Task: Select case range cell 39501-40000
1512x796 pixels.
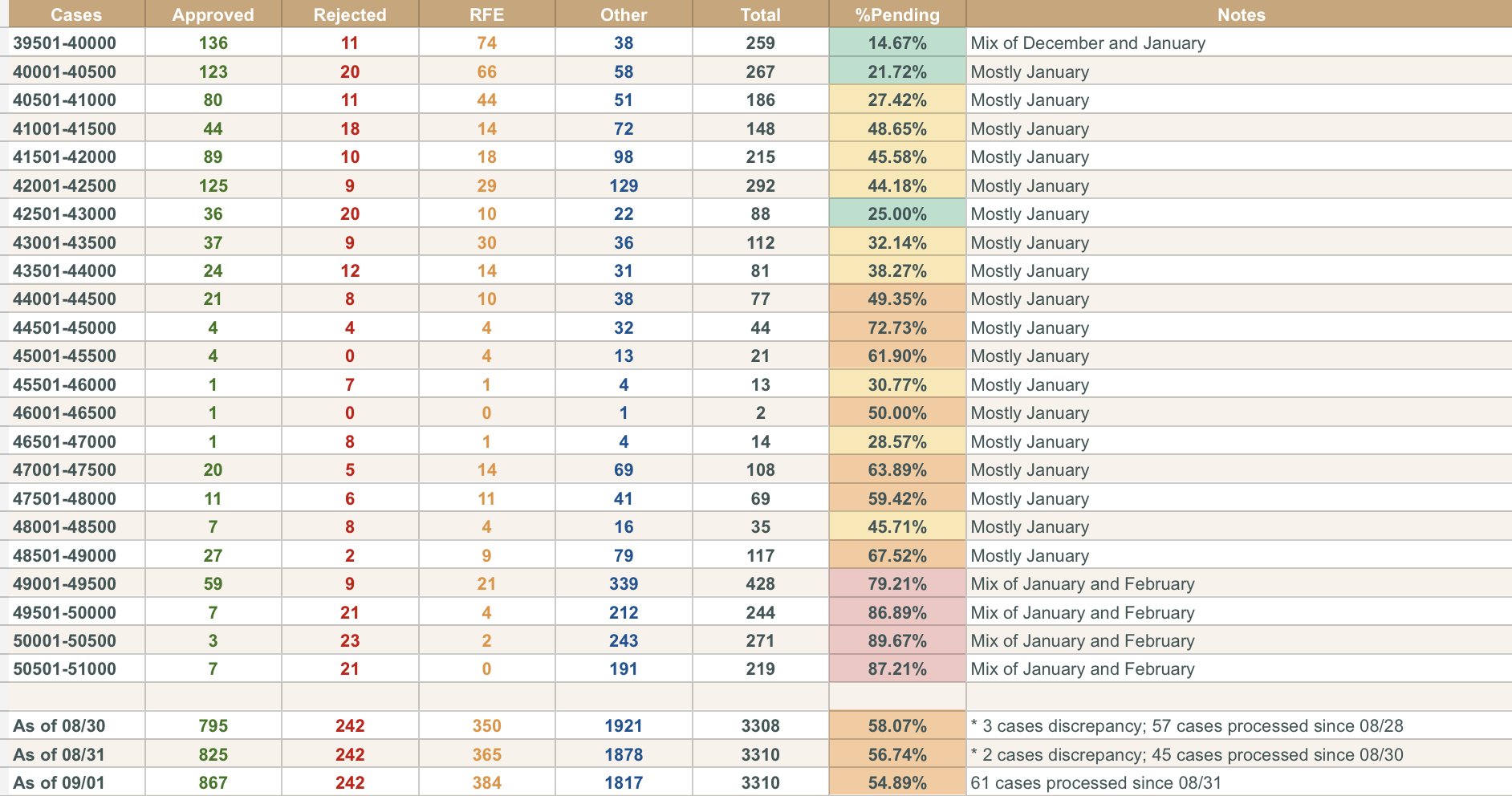Action: tap(64, 43)
